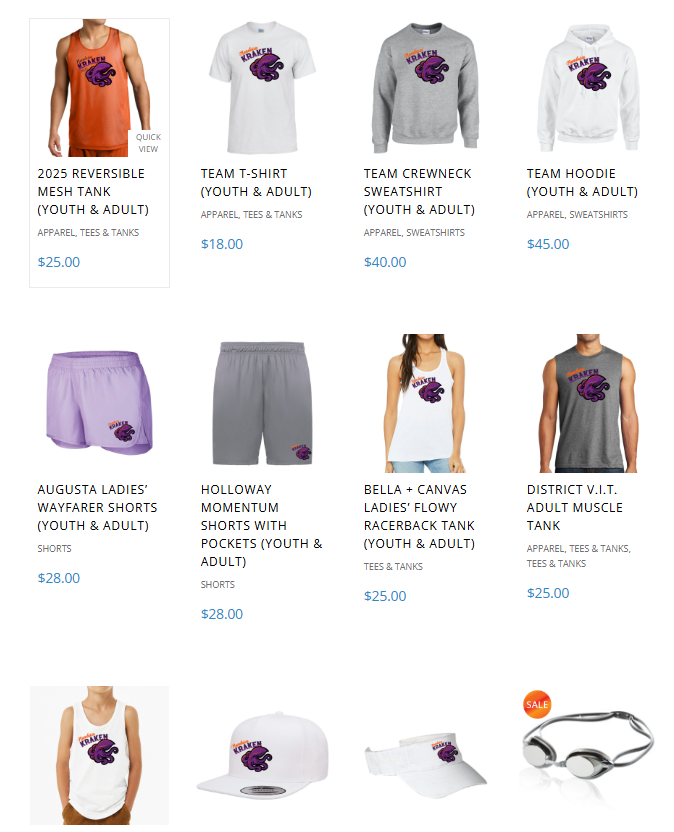Click the Shorts category under Wayfarer Shorts
Viewport: 674px width, 832px height.
(54, 548)
